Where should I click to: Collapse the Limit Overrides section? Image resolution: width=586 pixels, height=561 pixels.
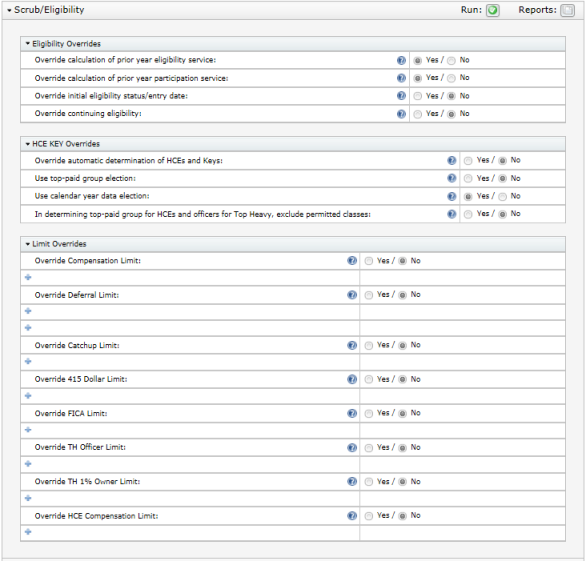coord(28,244)
